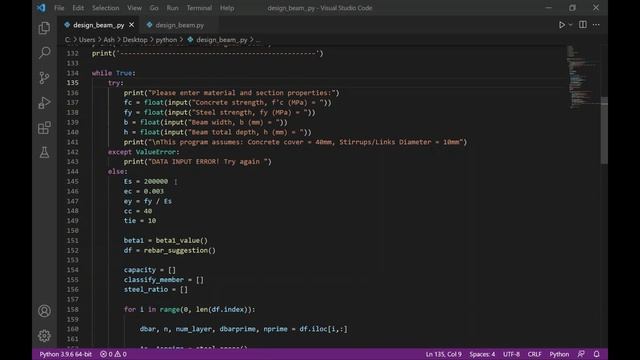The width and height of the screenshot is (640, 360).
Task: Select language mode Python in status bar
Action: coord(559,354)
